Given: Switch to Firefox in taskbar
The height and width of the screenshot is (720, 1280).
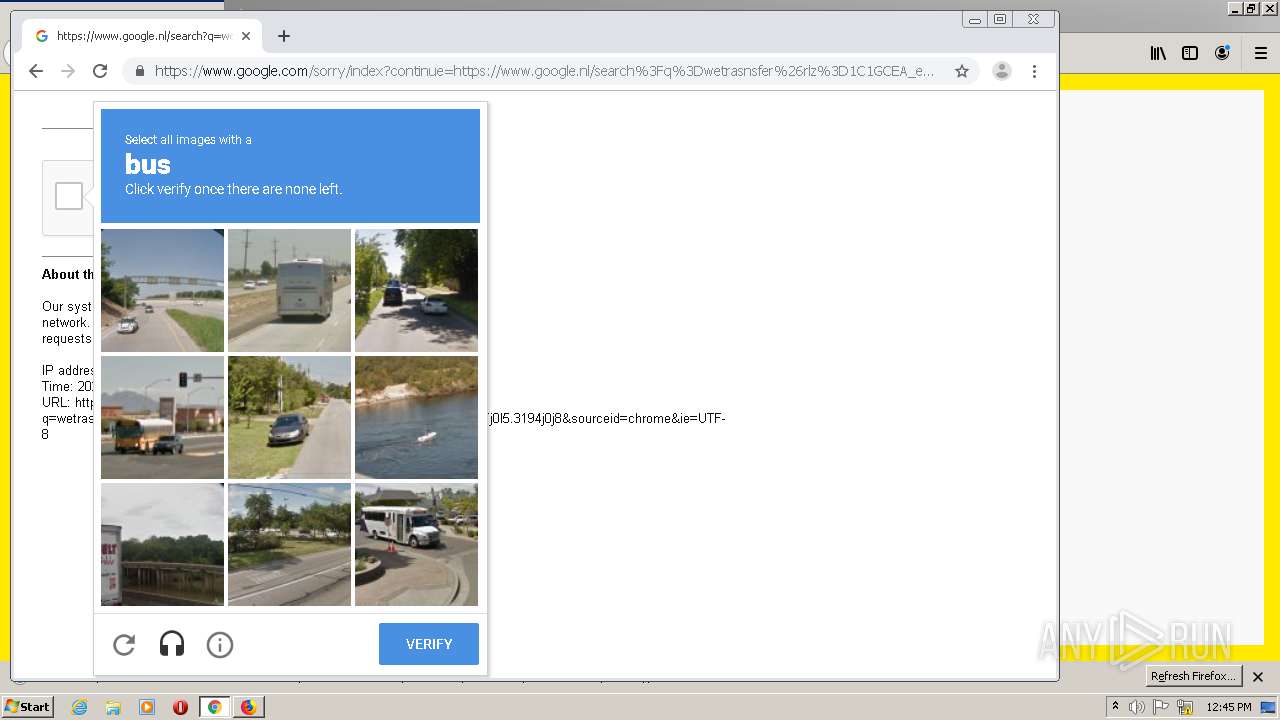Looking at the screenshot, I should click(248, 707).
